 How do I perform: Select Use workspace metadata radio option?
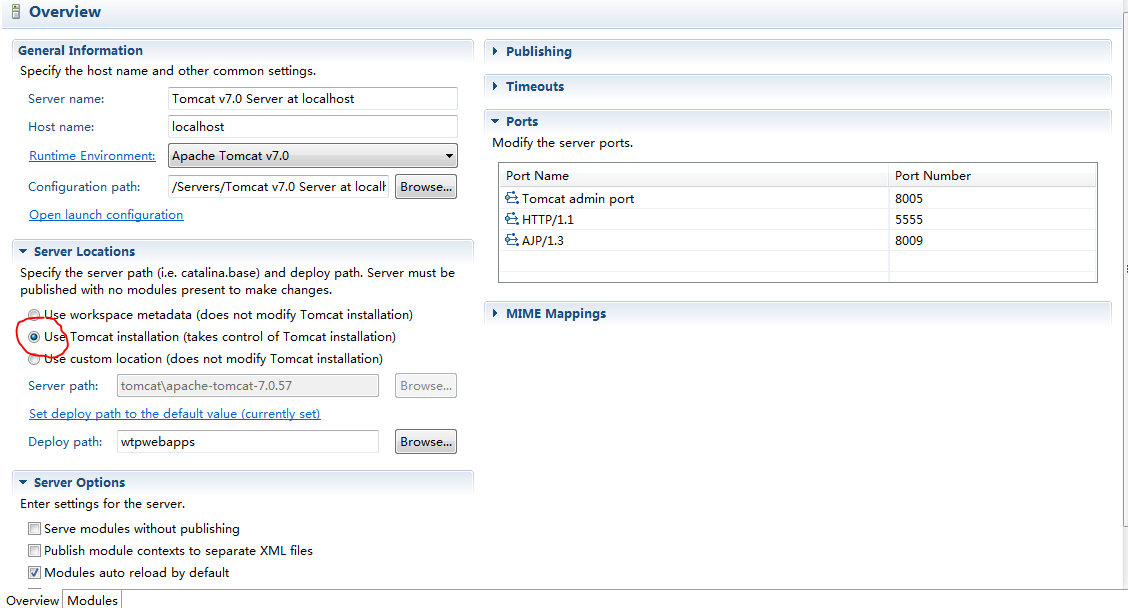pos(34,314)
